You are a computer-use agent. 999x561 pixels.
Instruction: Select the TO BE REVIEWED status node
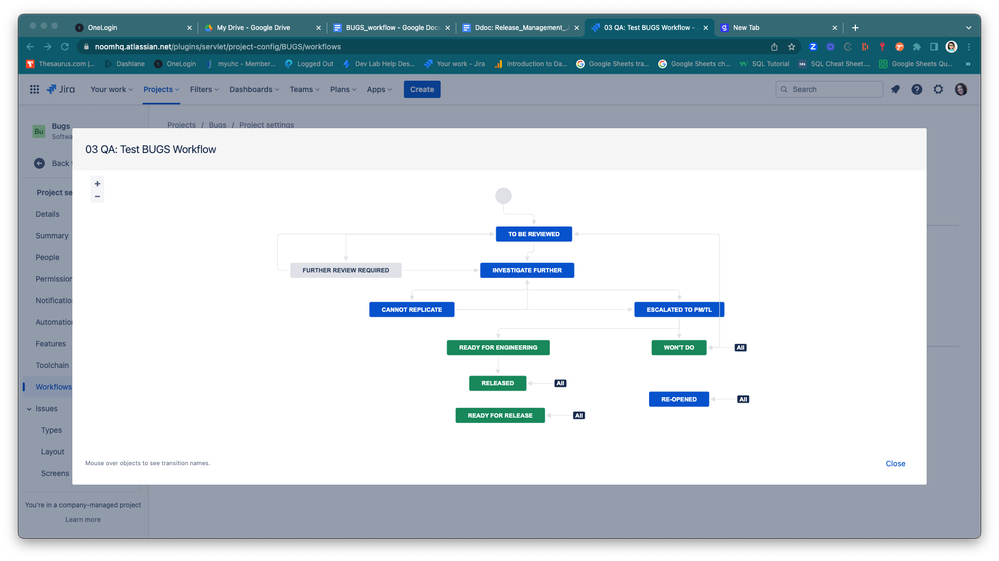pyautogui.click(x=534, y=234)
